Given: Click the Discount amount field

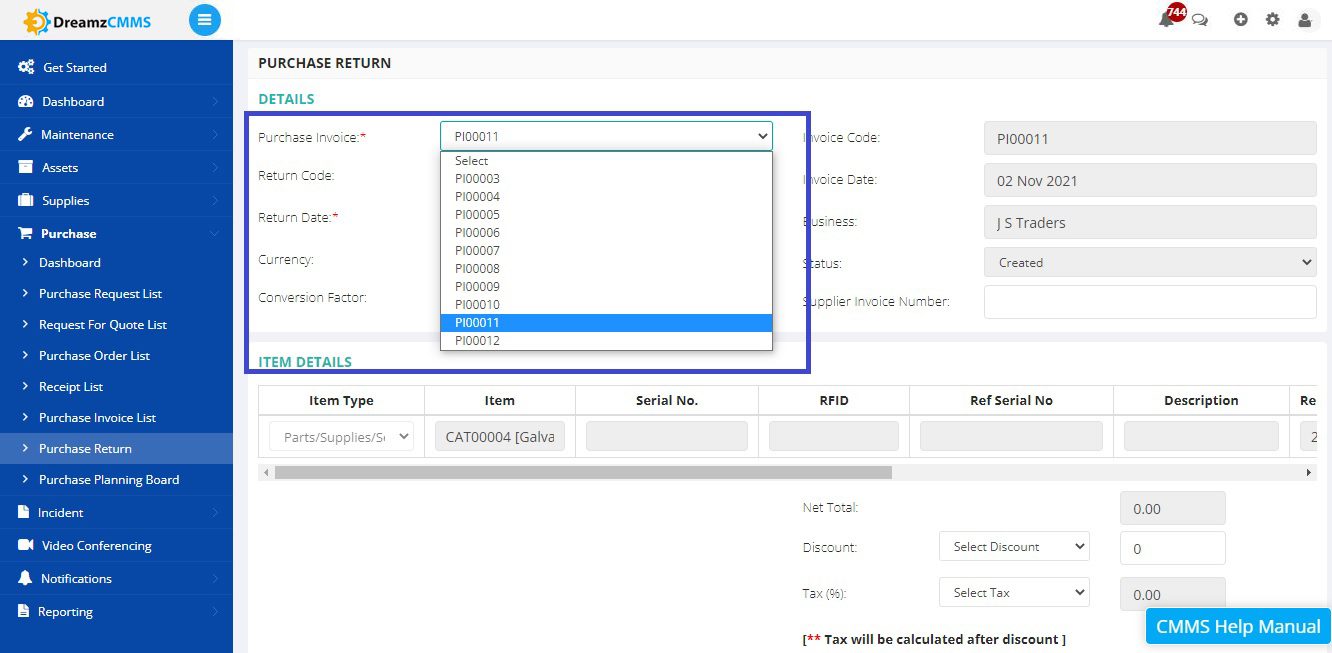Looking at the screenshot, I should tap(1172, 548).
